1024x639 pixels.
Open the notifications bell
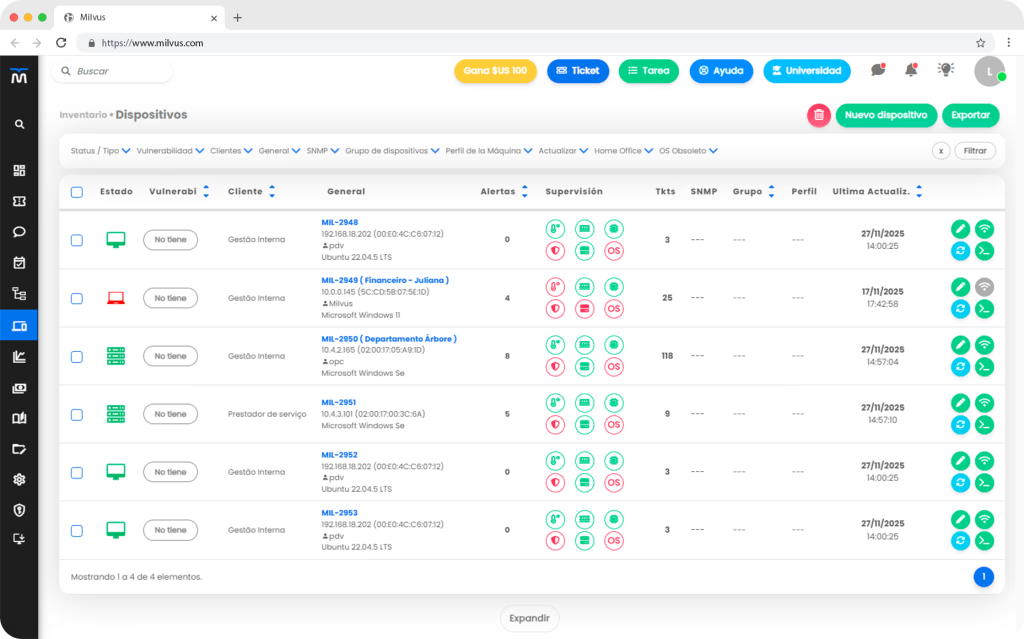tap(911, 70)
